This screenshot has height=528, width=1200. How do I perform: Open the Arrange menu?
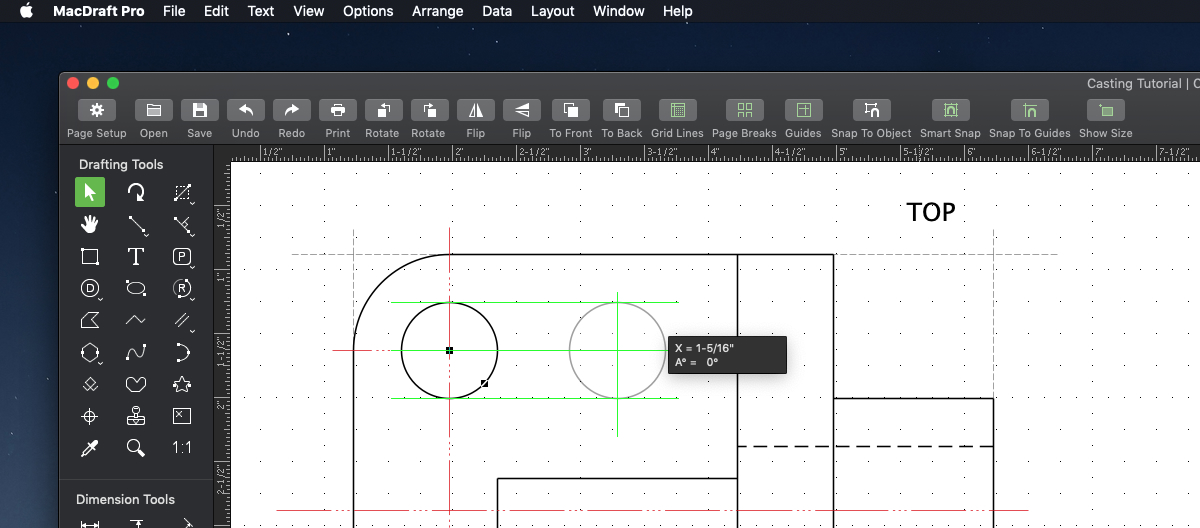click(x=438, y=11)
